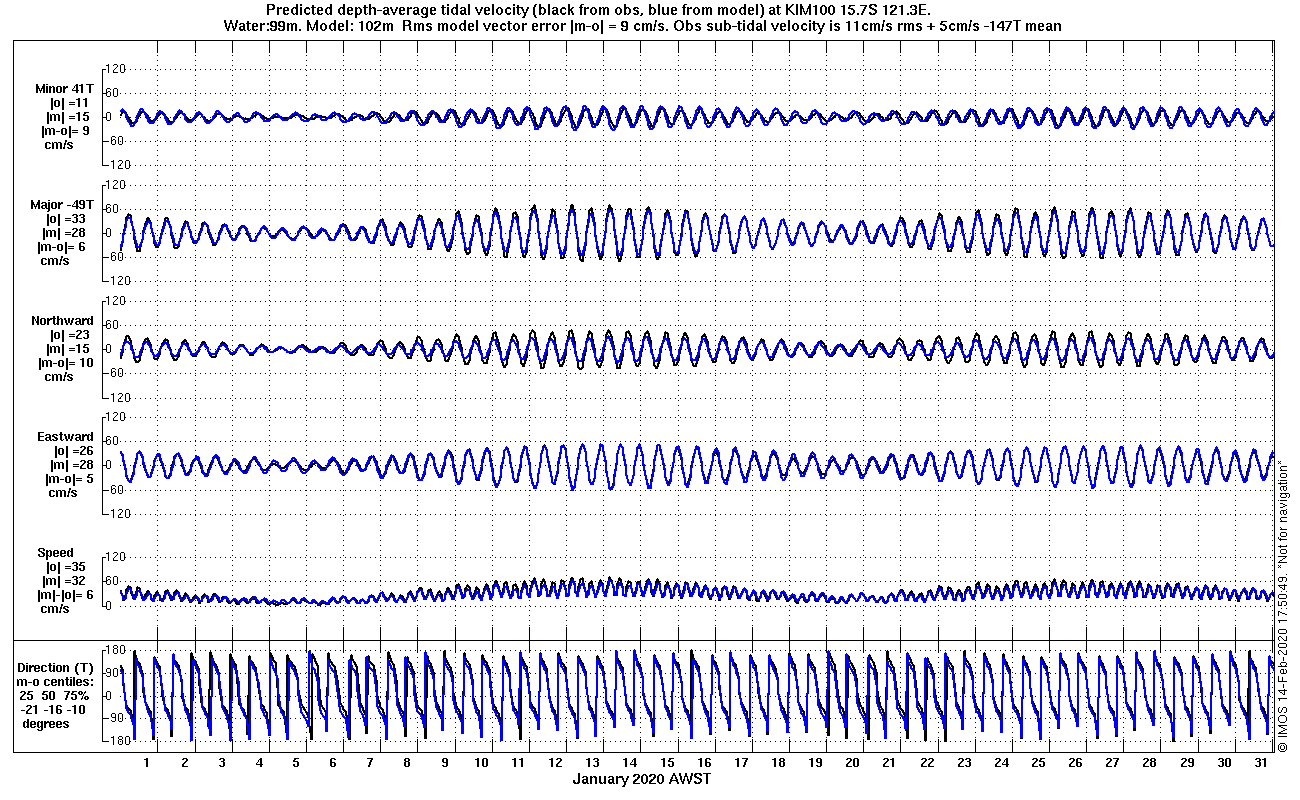1300x800 pixels.
Task: Click "|o| =26" in the Eastward panel
Action: click(x=73, y=451)
